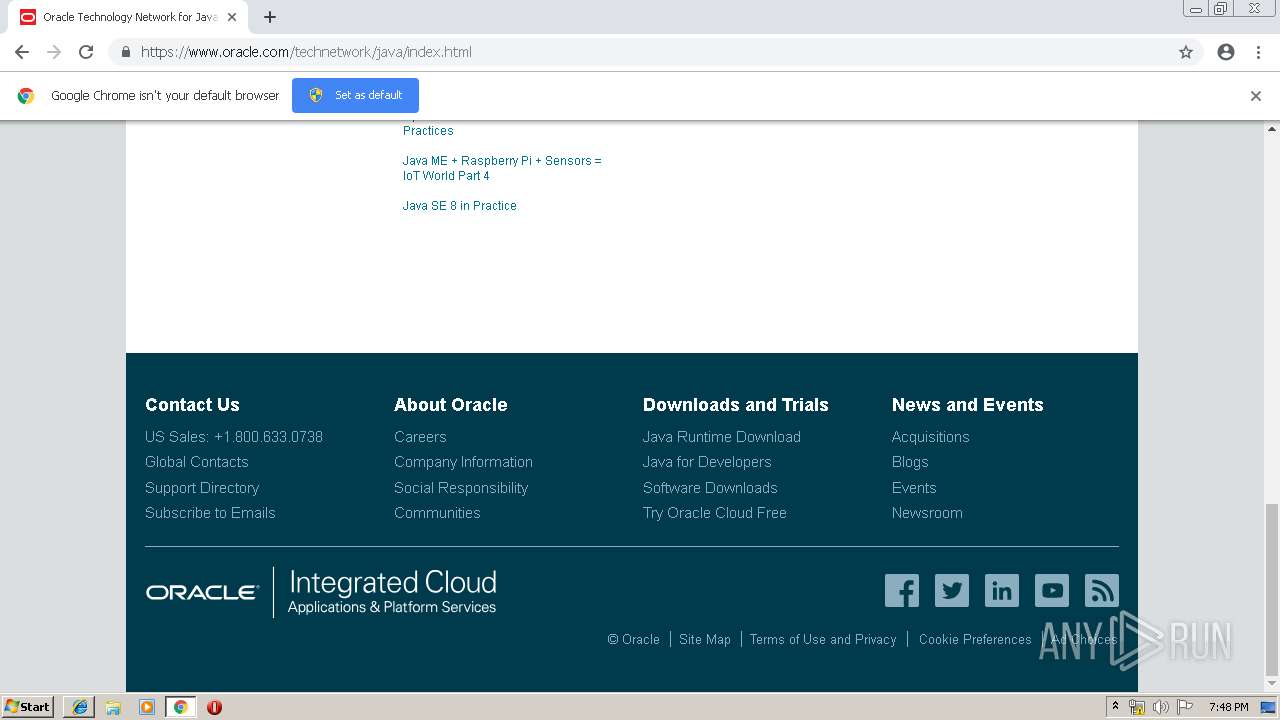Viewport: 1280px width, 720px height.
Task: Open the Blogs link
Action: (910, 462)
